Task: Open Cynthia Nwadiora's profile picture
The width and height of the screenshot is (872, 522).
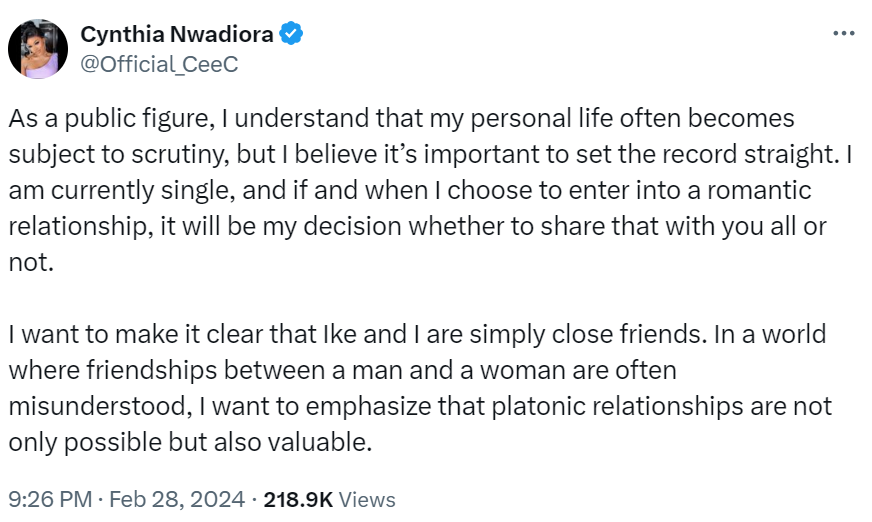Action: pyautogui.click(x=39, y=48)
